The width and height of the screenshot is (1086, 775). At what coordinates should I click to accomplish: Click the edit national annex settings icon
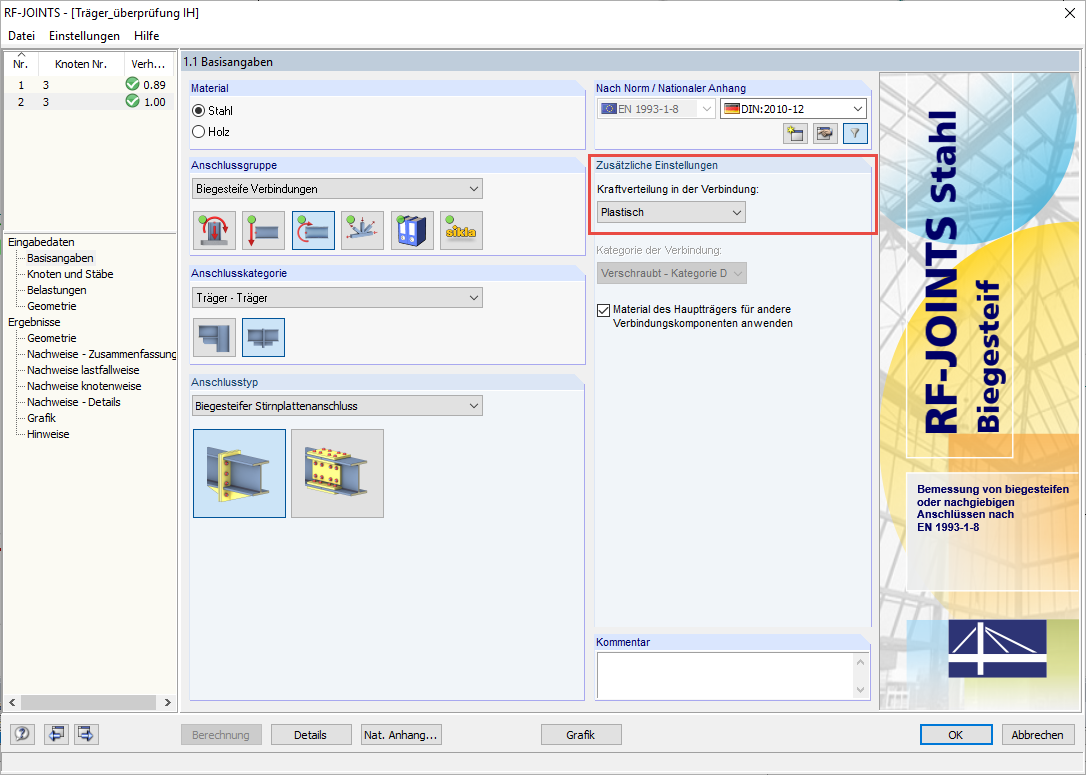pos(825,133)
